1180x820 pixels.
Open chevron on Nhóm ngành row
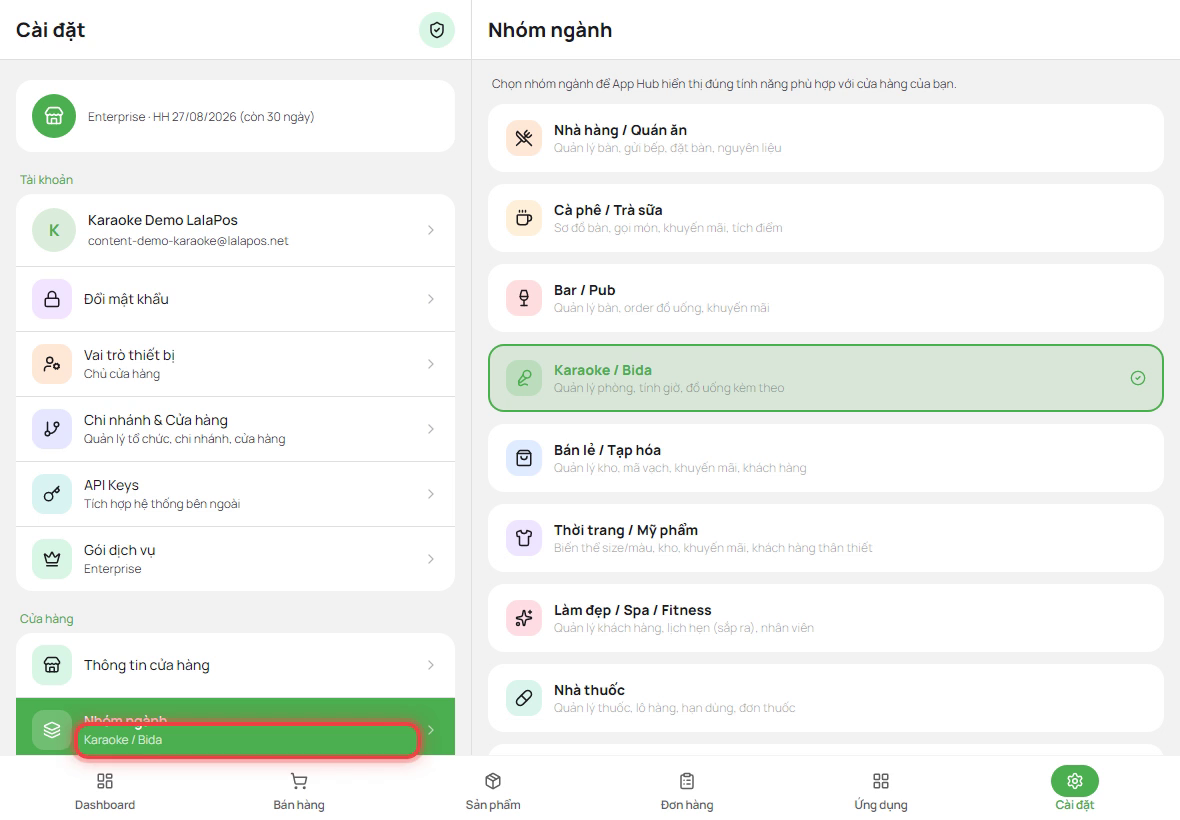(430, 730)
